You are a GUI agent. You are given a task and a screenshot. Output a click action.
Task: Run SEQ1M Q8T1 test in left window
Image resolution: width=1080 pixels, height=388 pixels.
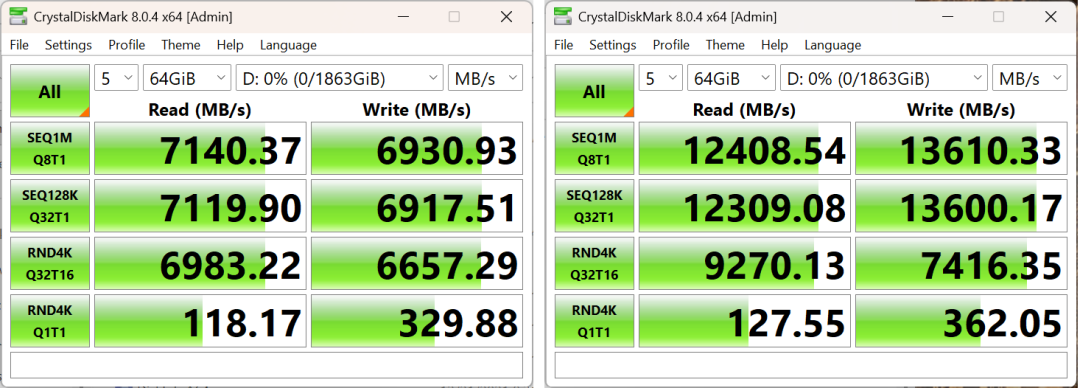point(50,148)
